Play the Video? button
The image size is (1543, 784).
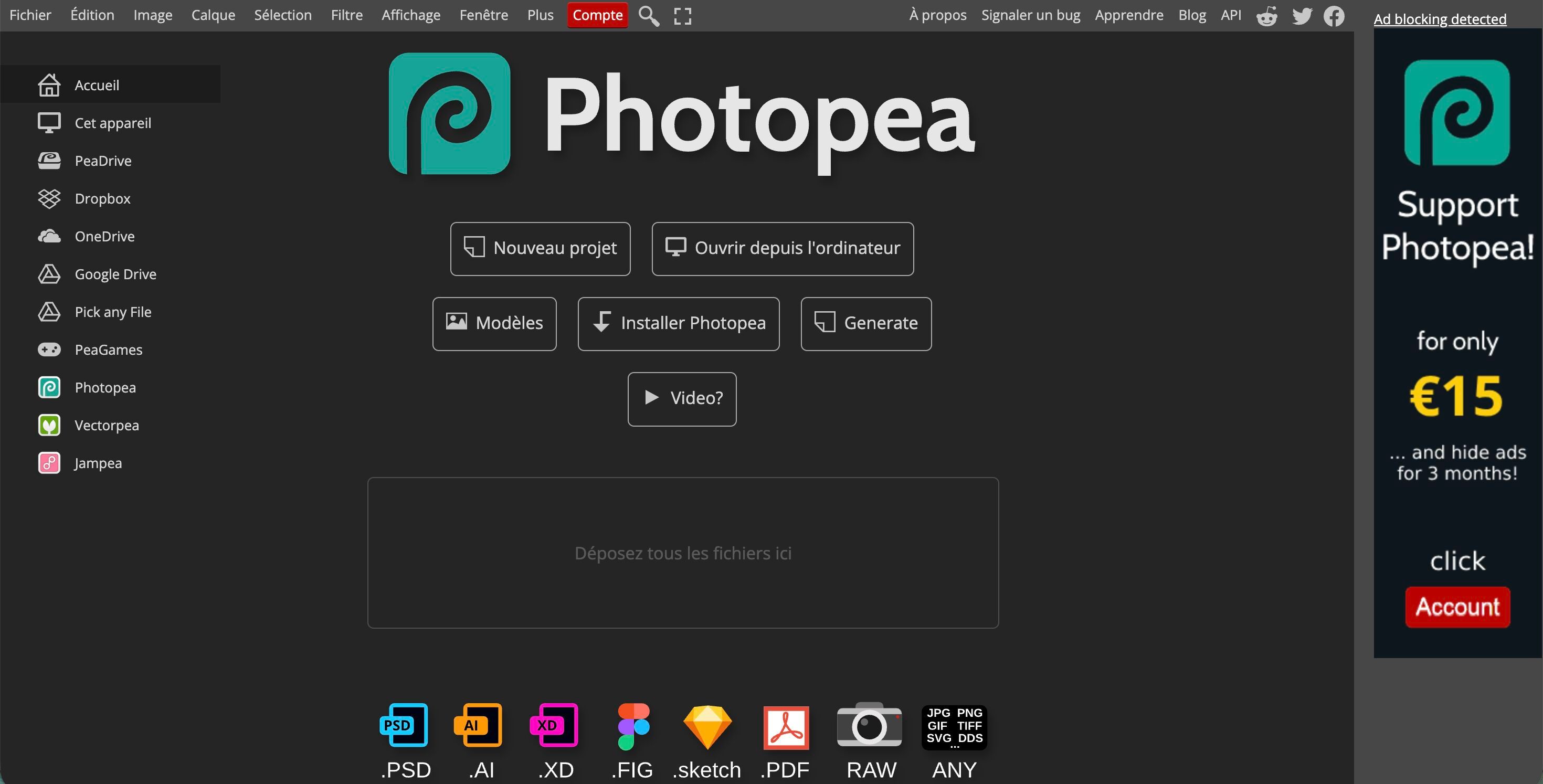682,399
